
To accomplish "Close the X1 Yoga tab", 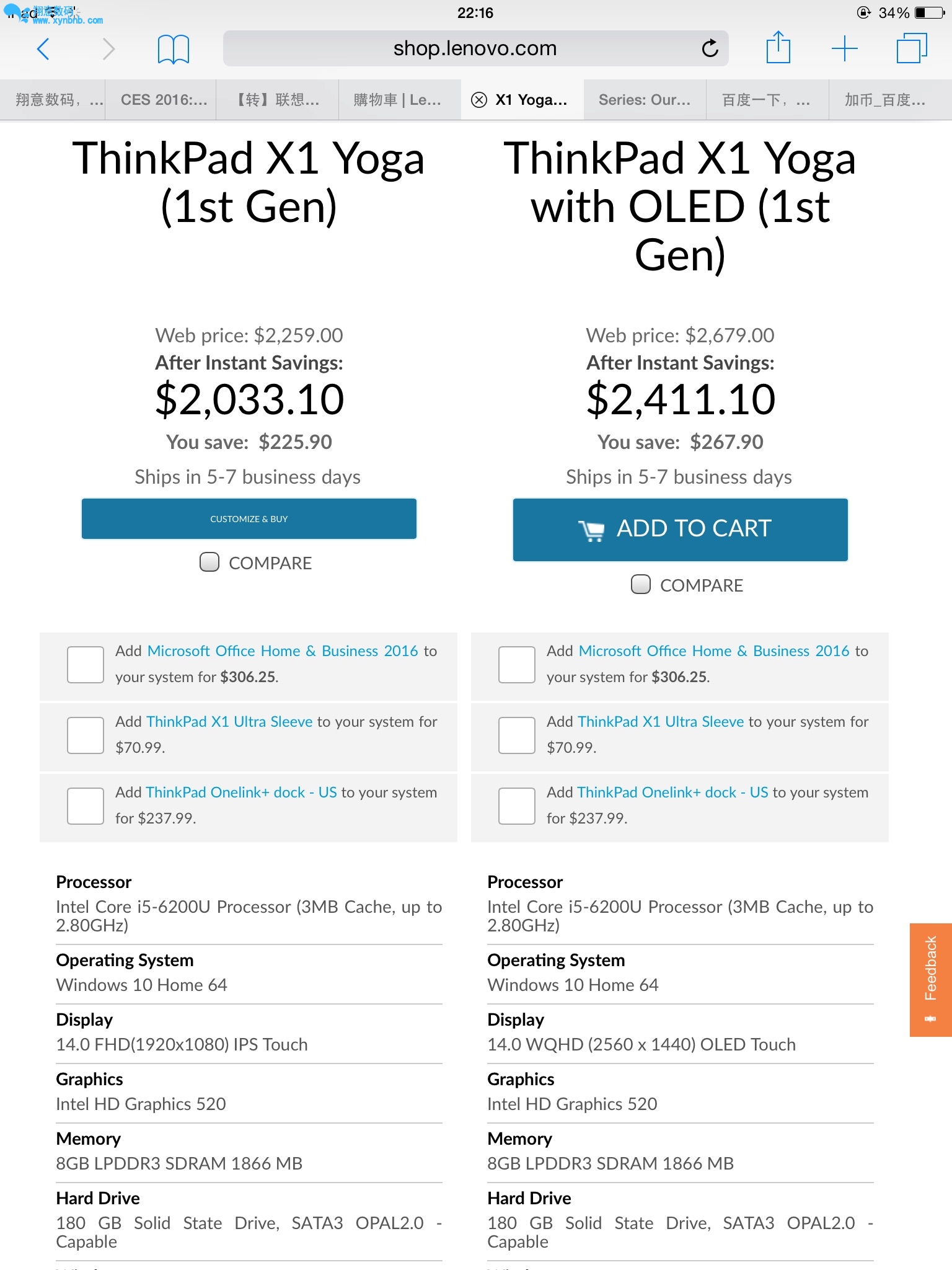I will click(479, 100).
